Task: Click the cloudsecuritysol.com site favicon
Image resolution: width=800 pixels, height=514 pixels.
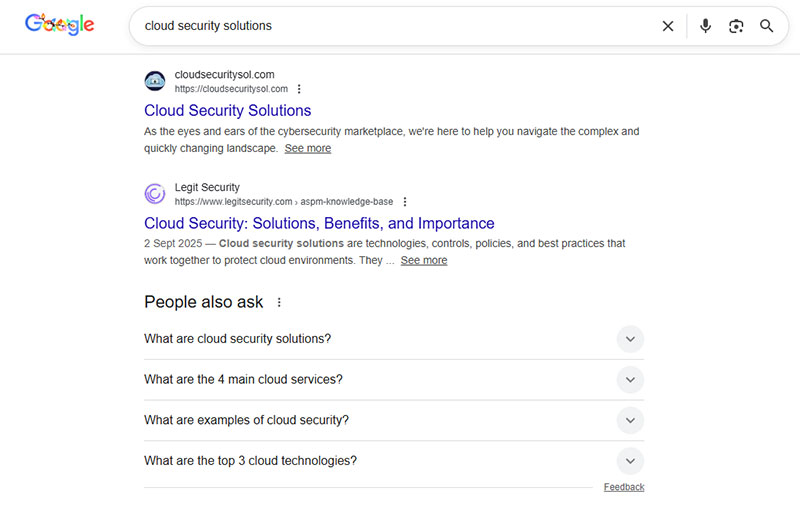Action: click(155, 81)
